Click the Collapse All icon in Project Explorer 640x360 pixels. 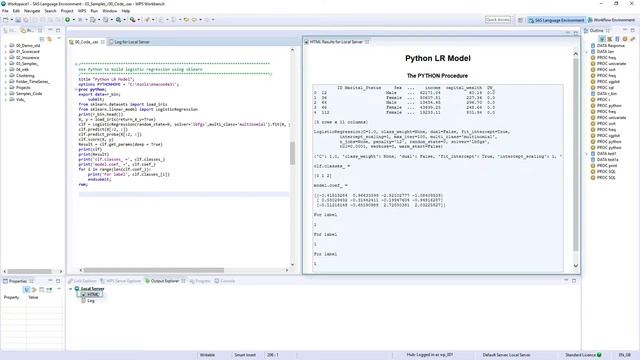click(42, 39)
